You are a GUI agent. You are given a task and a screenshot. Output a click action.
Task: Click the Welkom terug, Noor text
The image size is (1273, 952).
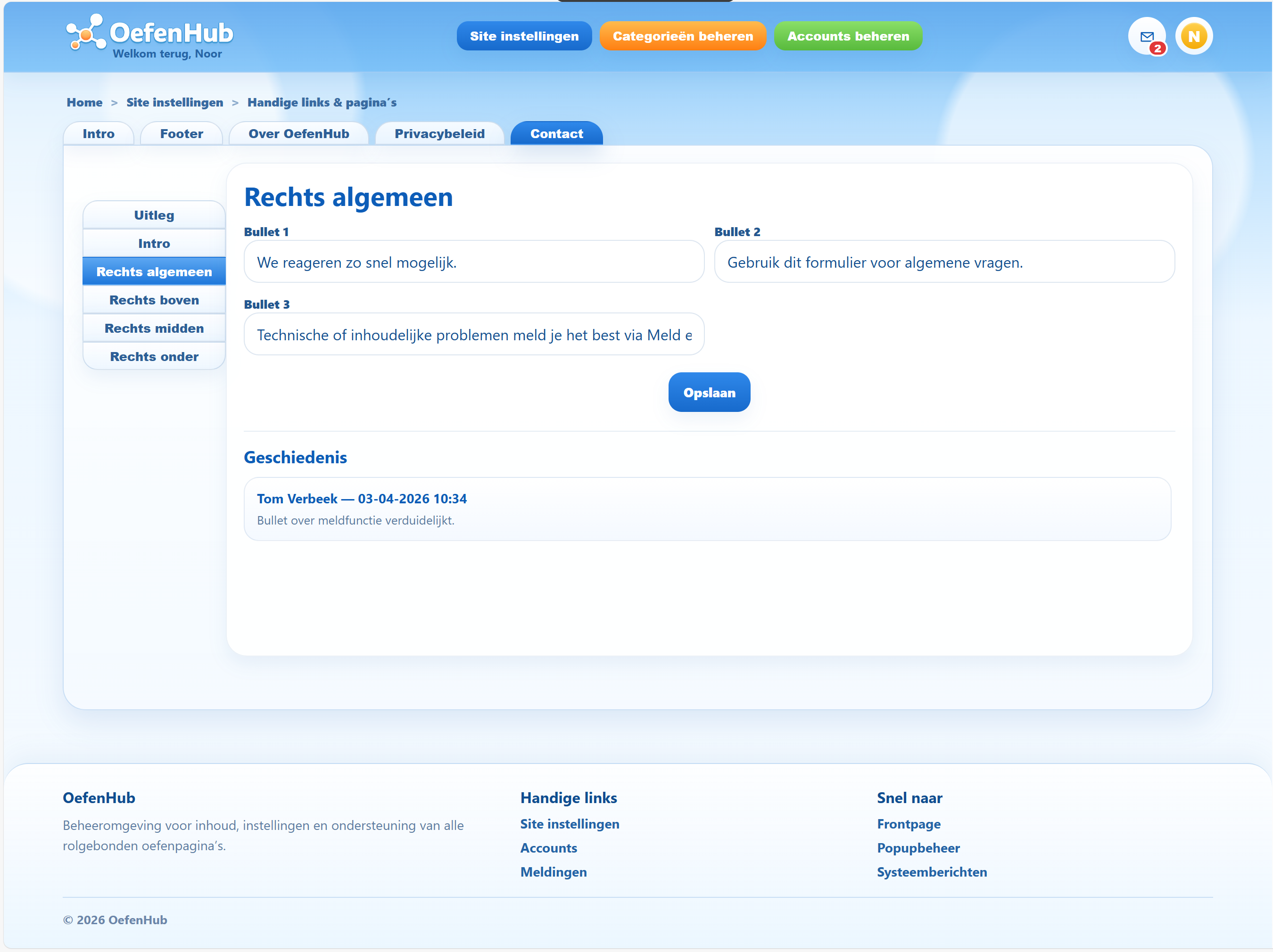tap(167, 54)
